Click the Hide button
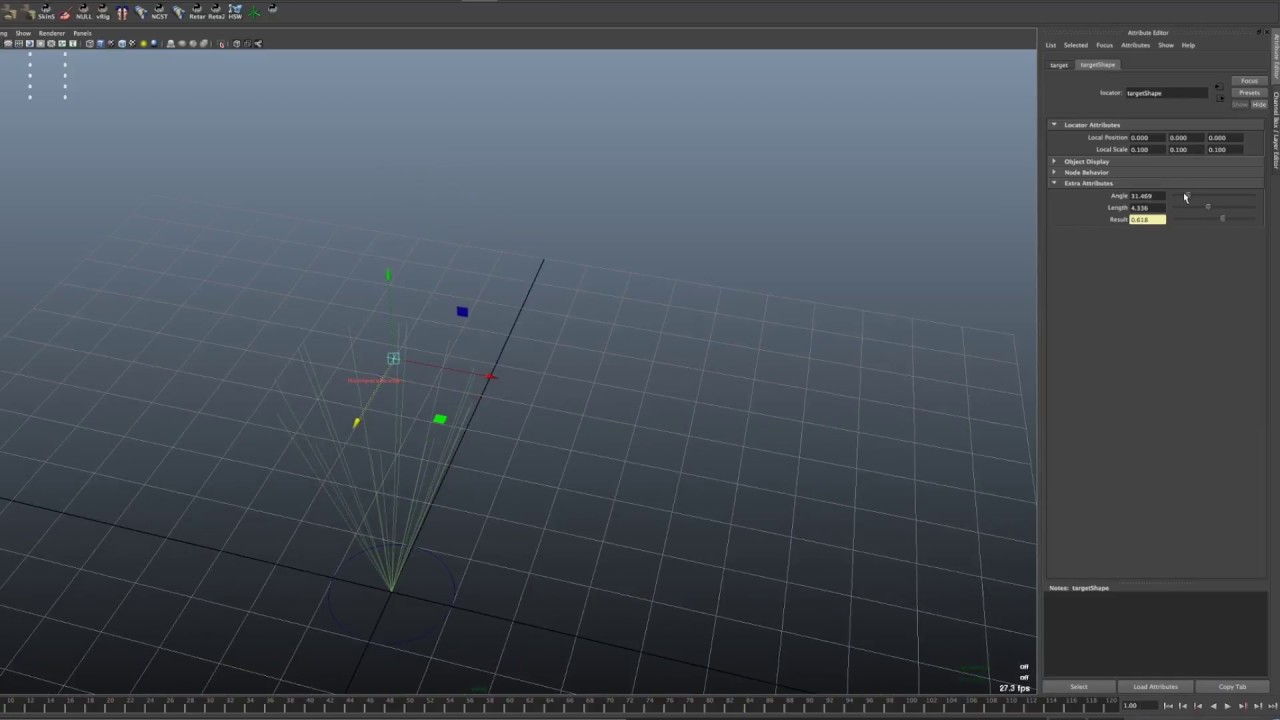The width and height of the screenshot is (1280, 720). click(x=1259, y=105)
